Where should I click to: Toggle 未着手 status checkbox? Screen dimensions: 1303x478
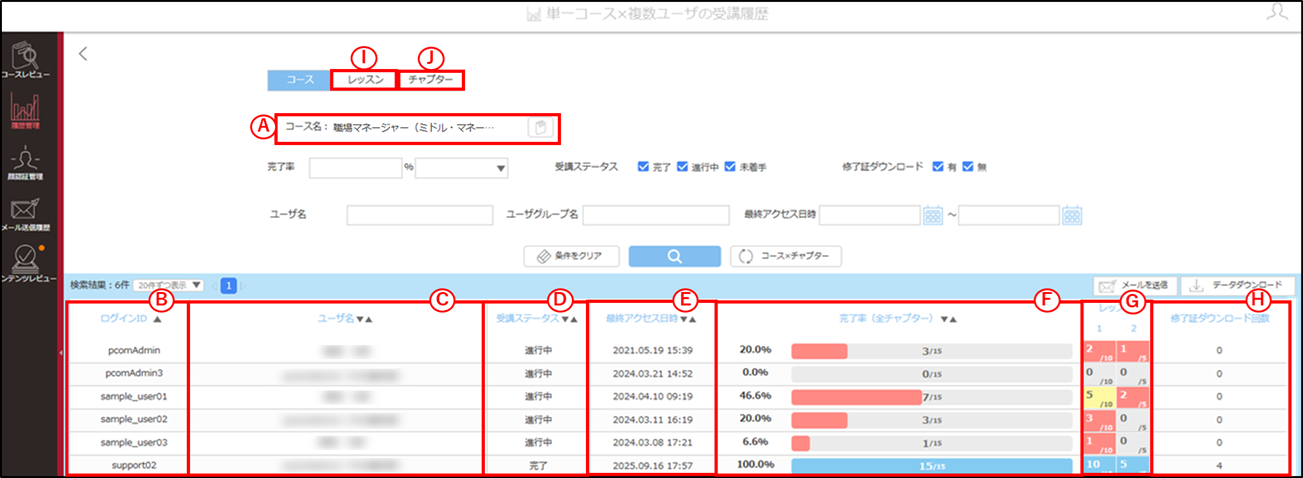(x=731, y=167)
